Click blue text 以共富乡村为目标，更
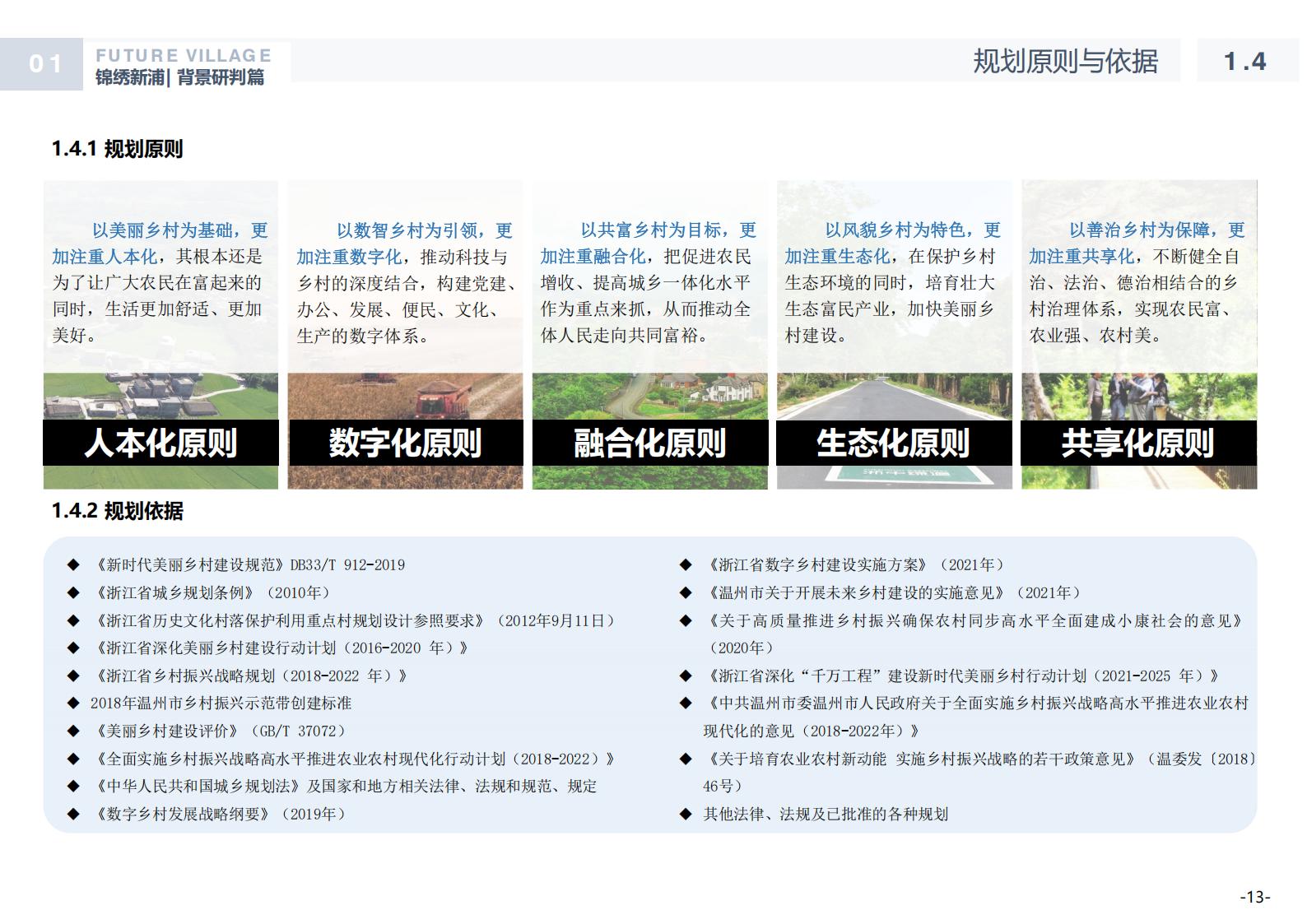Image resolution: width=1307 pixels, height=924 pixels. coord(668,230)
